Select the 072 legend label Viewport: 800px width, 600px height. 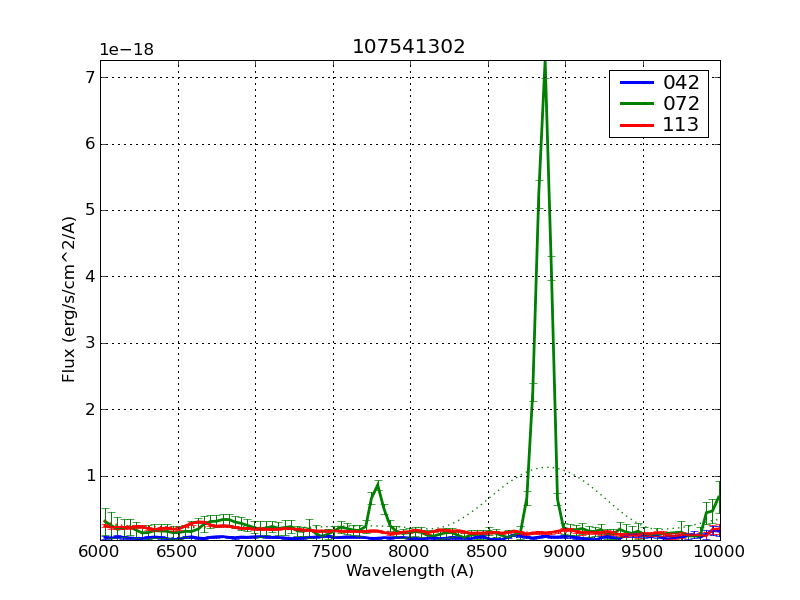click(x=681, y=104)
